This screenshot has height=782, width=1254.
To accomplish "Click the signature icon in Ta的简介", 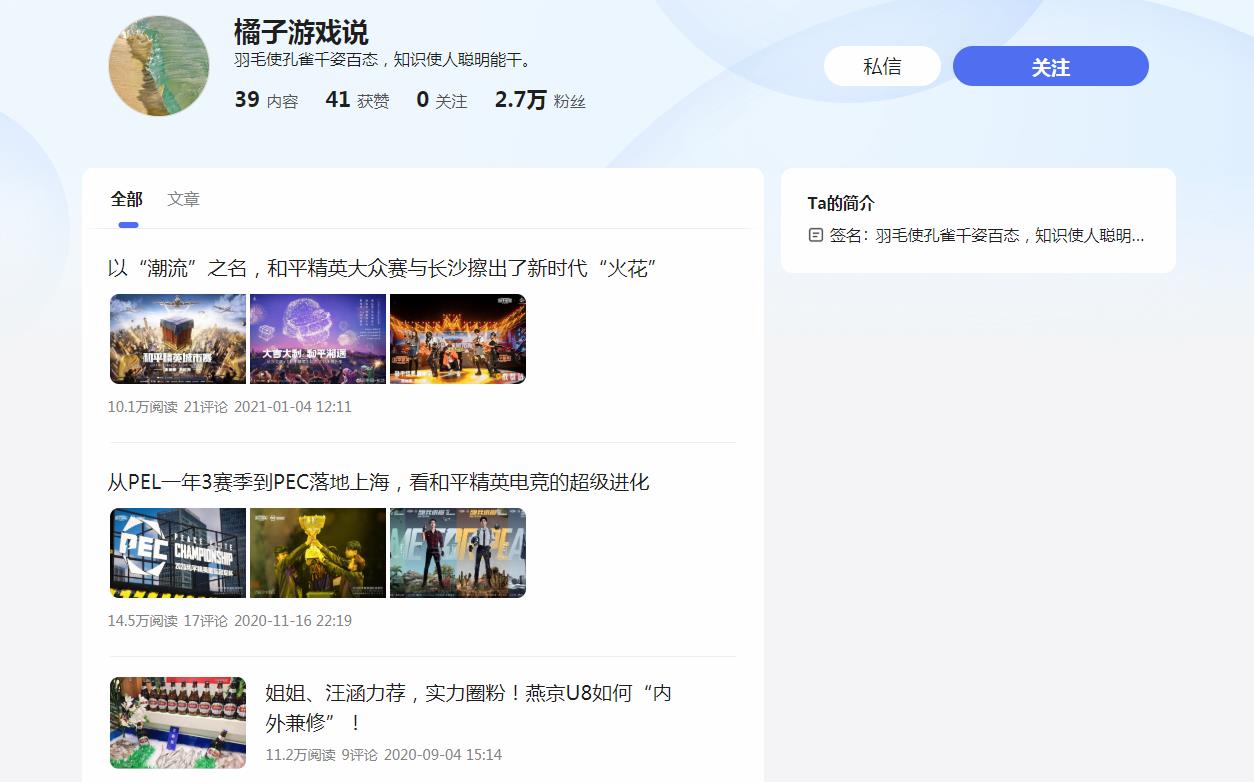I will 816,235.
